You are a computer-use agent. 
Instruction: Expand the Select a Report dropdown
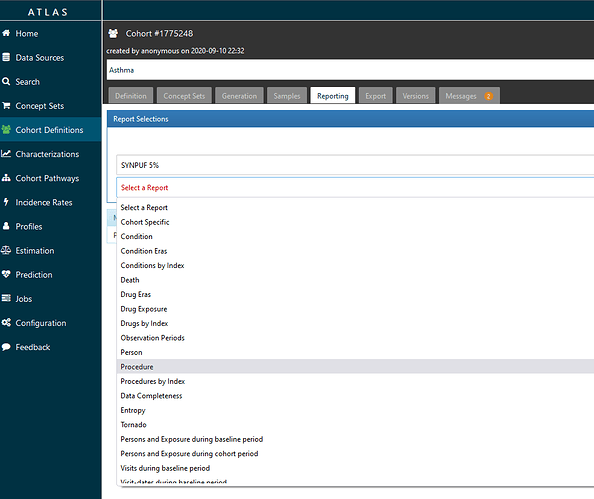pyautogui.click(x=355, y=187)
